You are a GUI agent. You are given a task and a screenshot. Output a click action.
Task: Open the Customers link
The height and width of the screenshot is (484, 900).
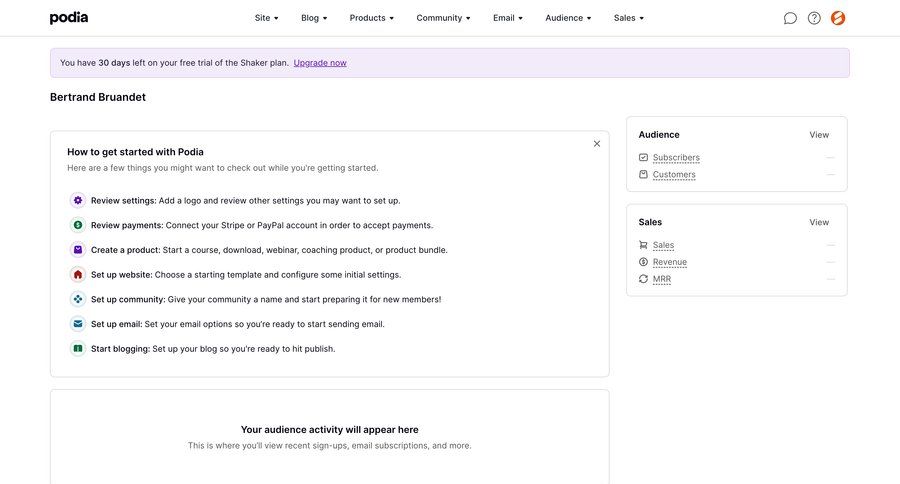pyautogui.click(x=674, y=175)
